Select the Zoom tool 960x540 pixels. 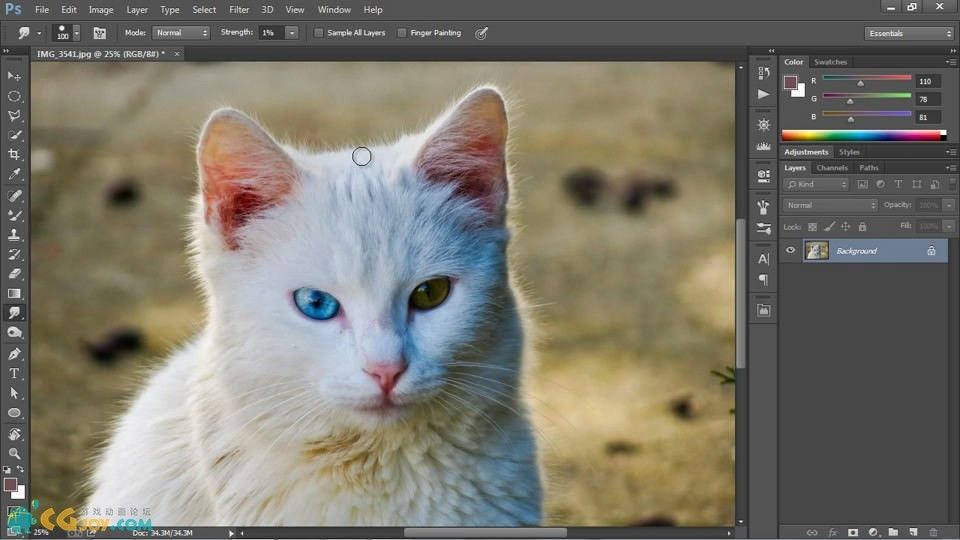[14, 453]
